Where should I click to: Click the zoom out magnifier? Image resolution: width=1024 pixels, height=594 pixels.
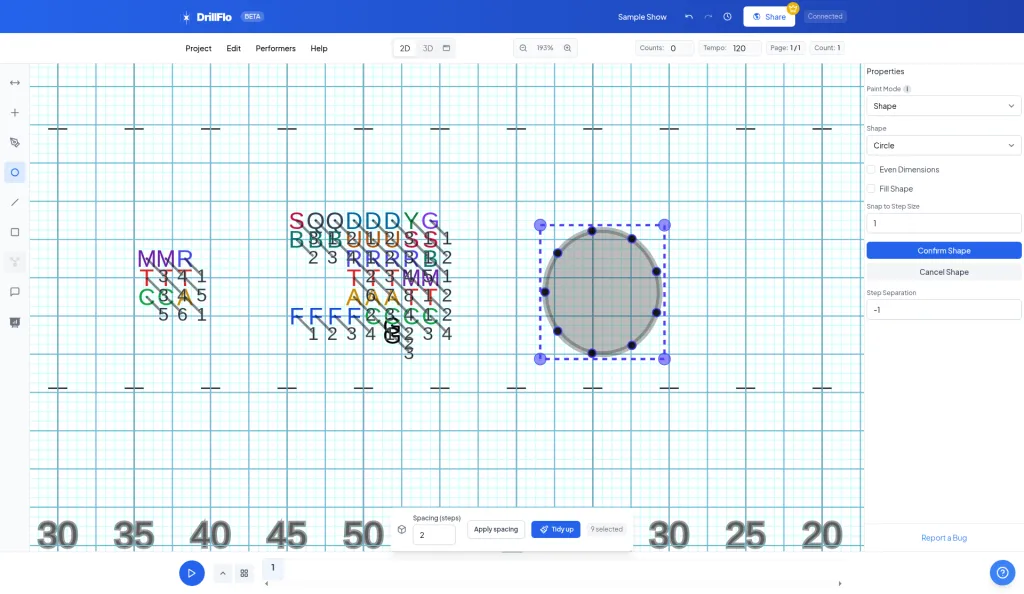coord(523,48)
